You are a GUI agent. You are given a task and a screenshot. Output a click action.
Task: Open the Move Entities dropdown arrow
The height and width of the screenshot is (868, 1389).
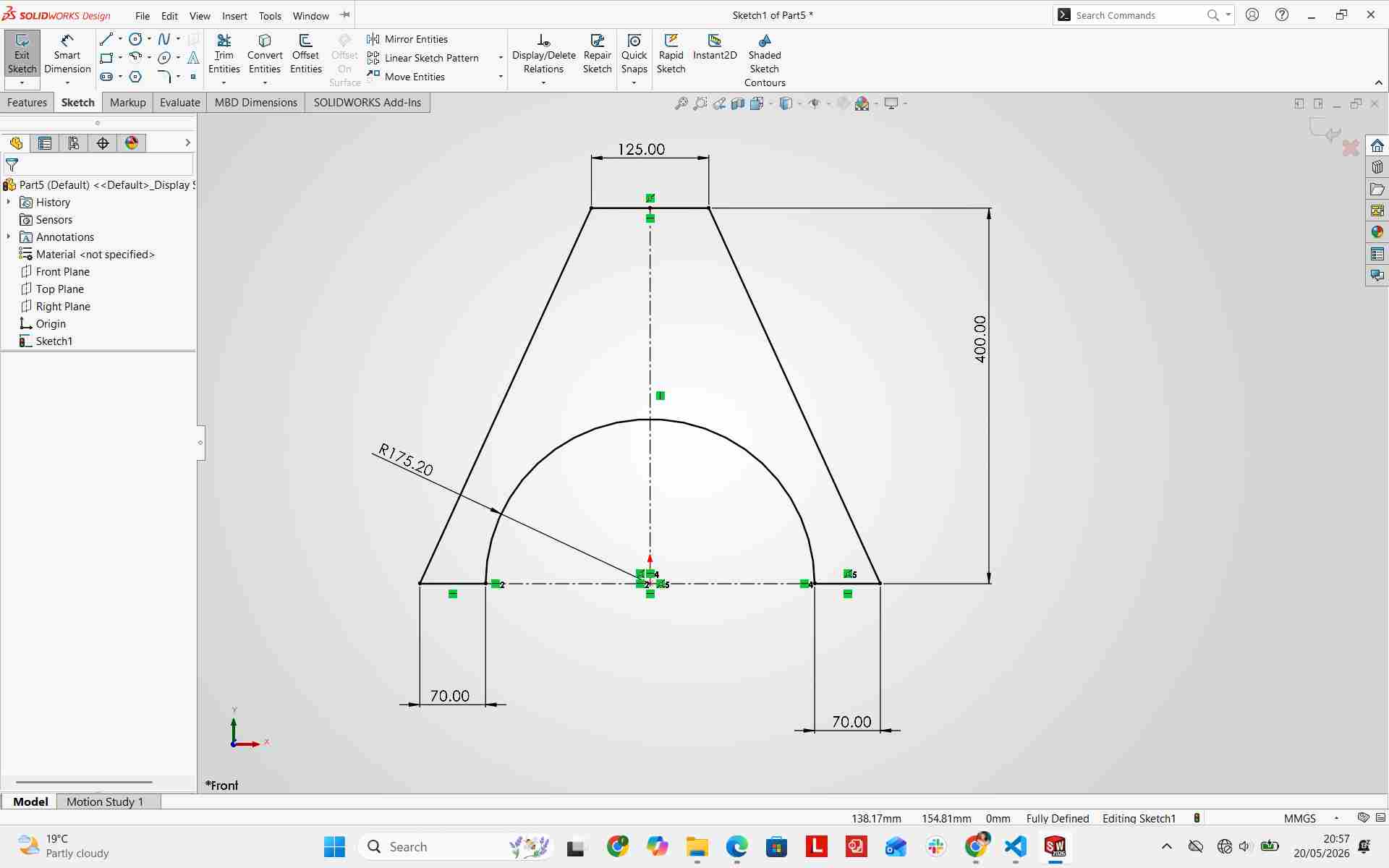pyautogui.click(x=501, y=77)
